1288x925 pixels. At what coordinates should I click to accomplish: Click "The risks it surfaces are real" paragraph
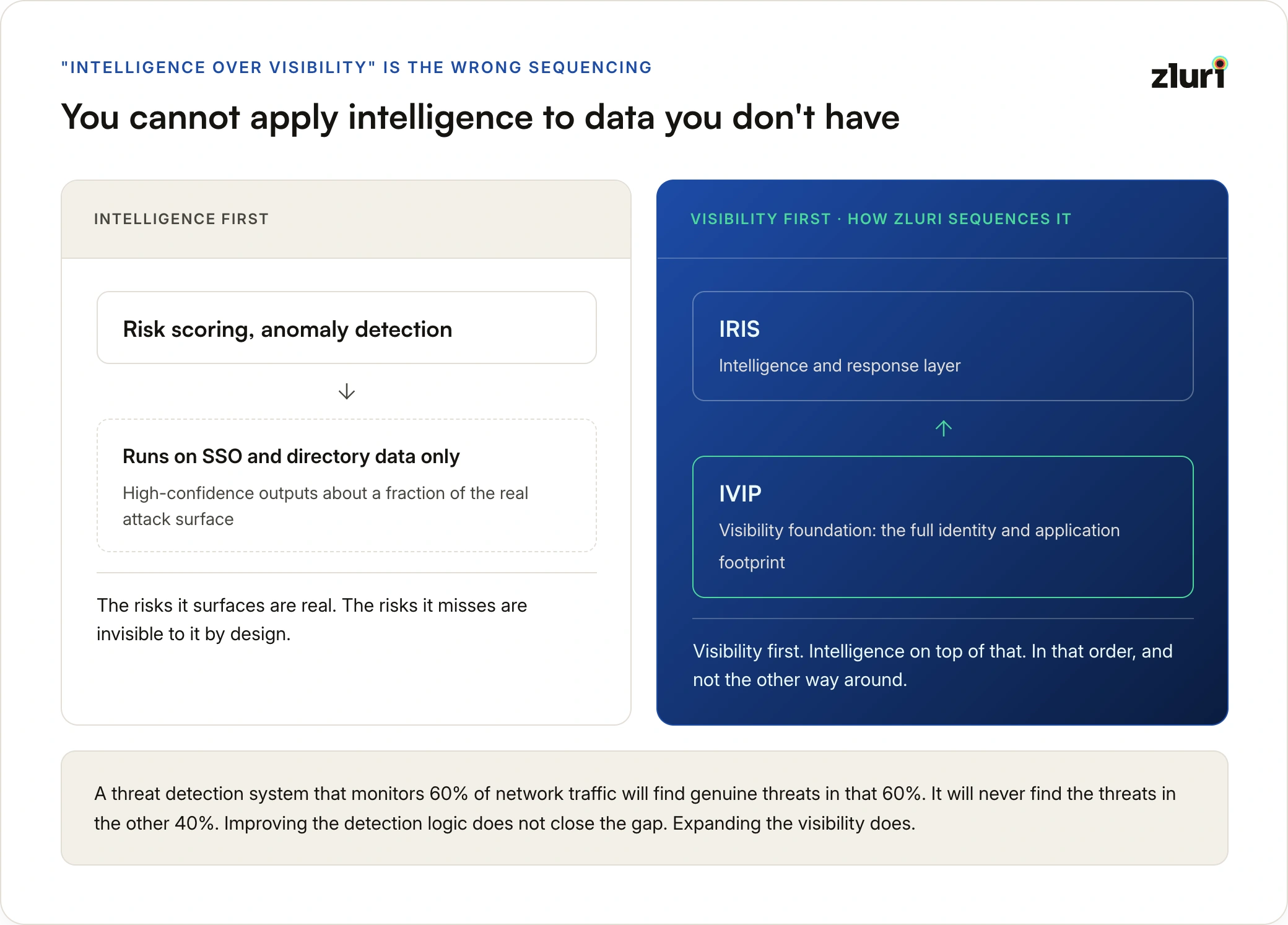[312, 619]
